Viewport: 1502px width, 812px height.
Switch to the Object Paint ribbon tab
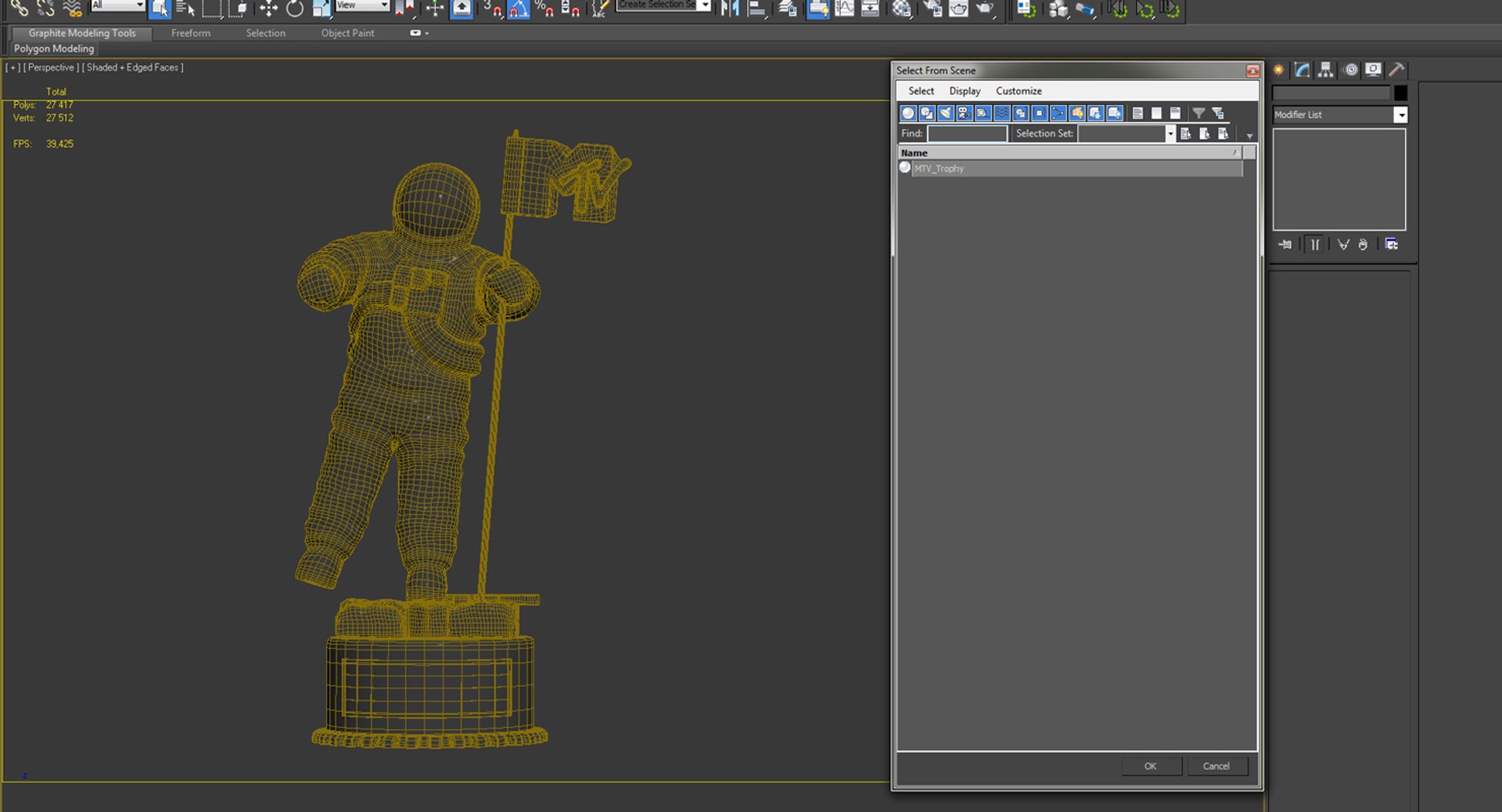click(x=347, y=33)
